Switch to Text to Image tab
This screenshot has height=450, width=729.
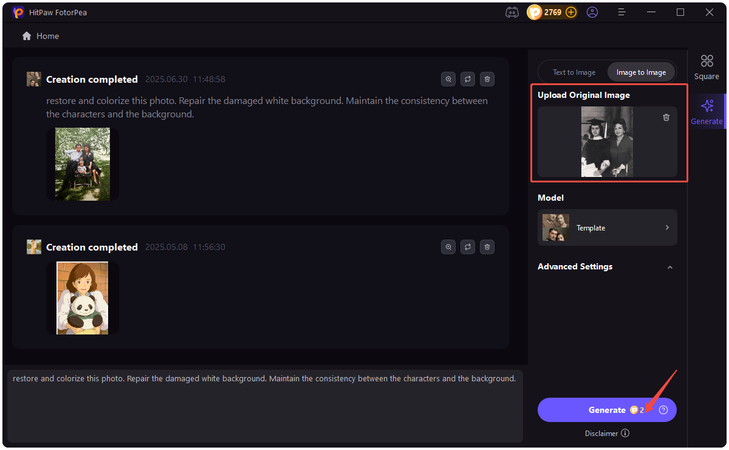pyautogui.click(x=574, y=72)
